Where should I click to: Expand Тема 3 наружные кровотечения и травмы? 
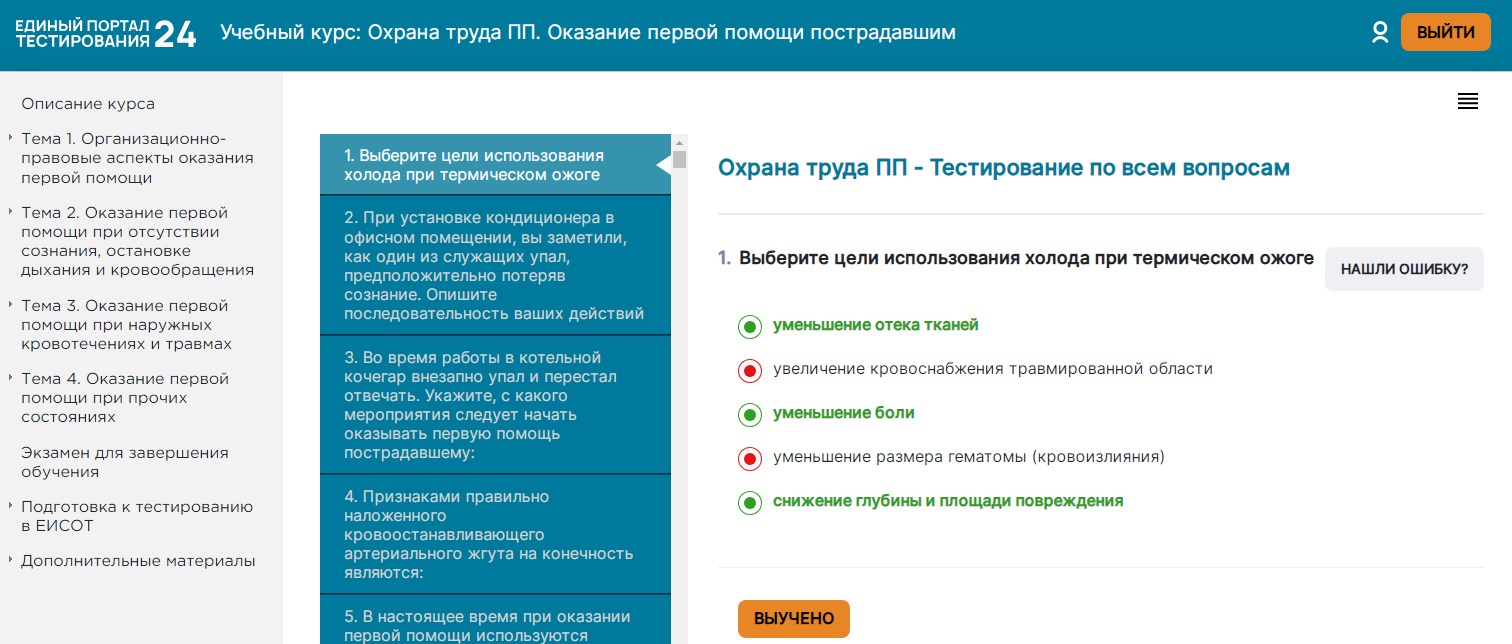tap(126, 324)
